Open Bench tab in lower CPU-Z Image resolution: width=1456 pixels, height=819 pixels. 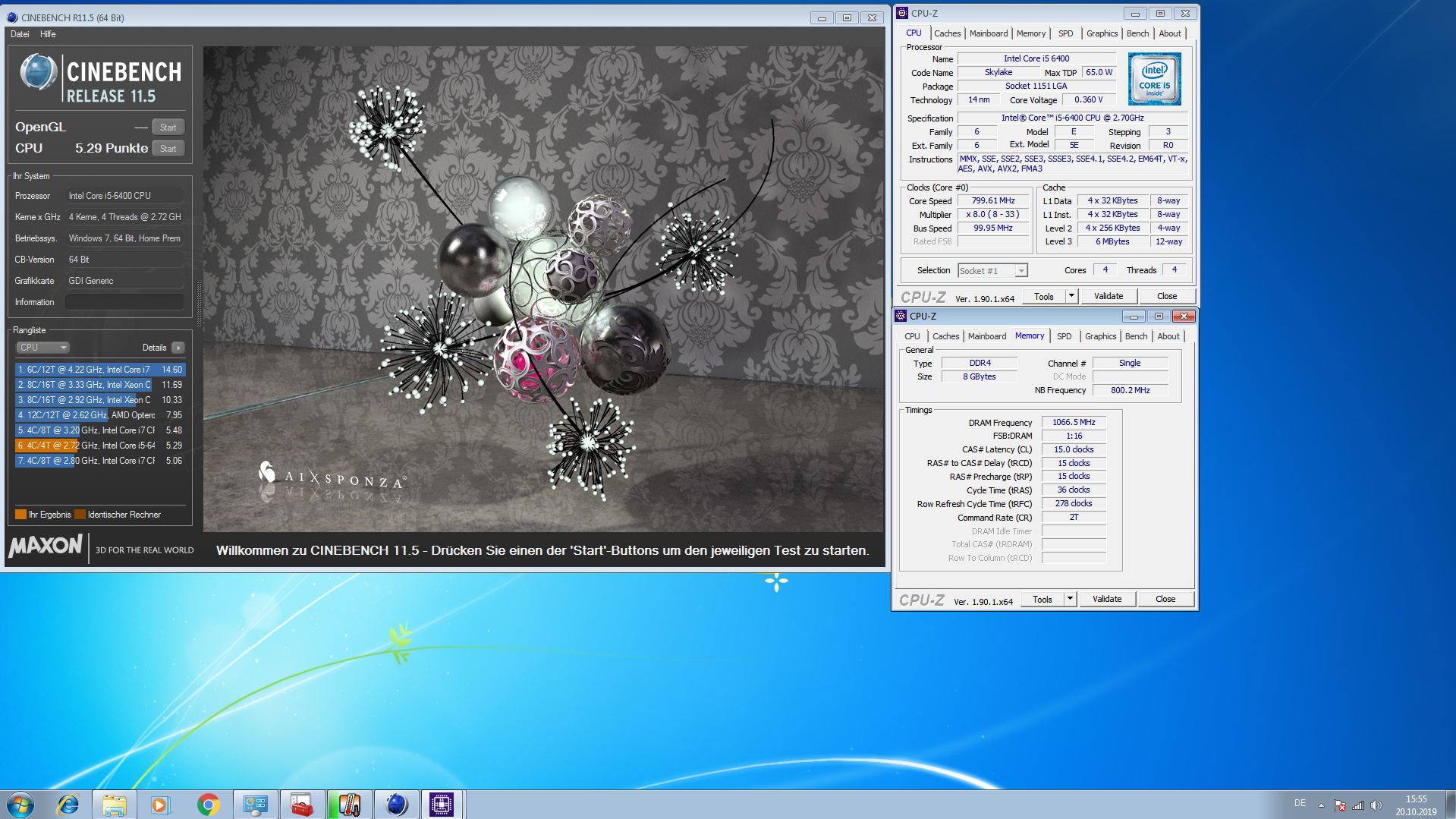click(1136, 336)
